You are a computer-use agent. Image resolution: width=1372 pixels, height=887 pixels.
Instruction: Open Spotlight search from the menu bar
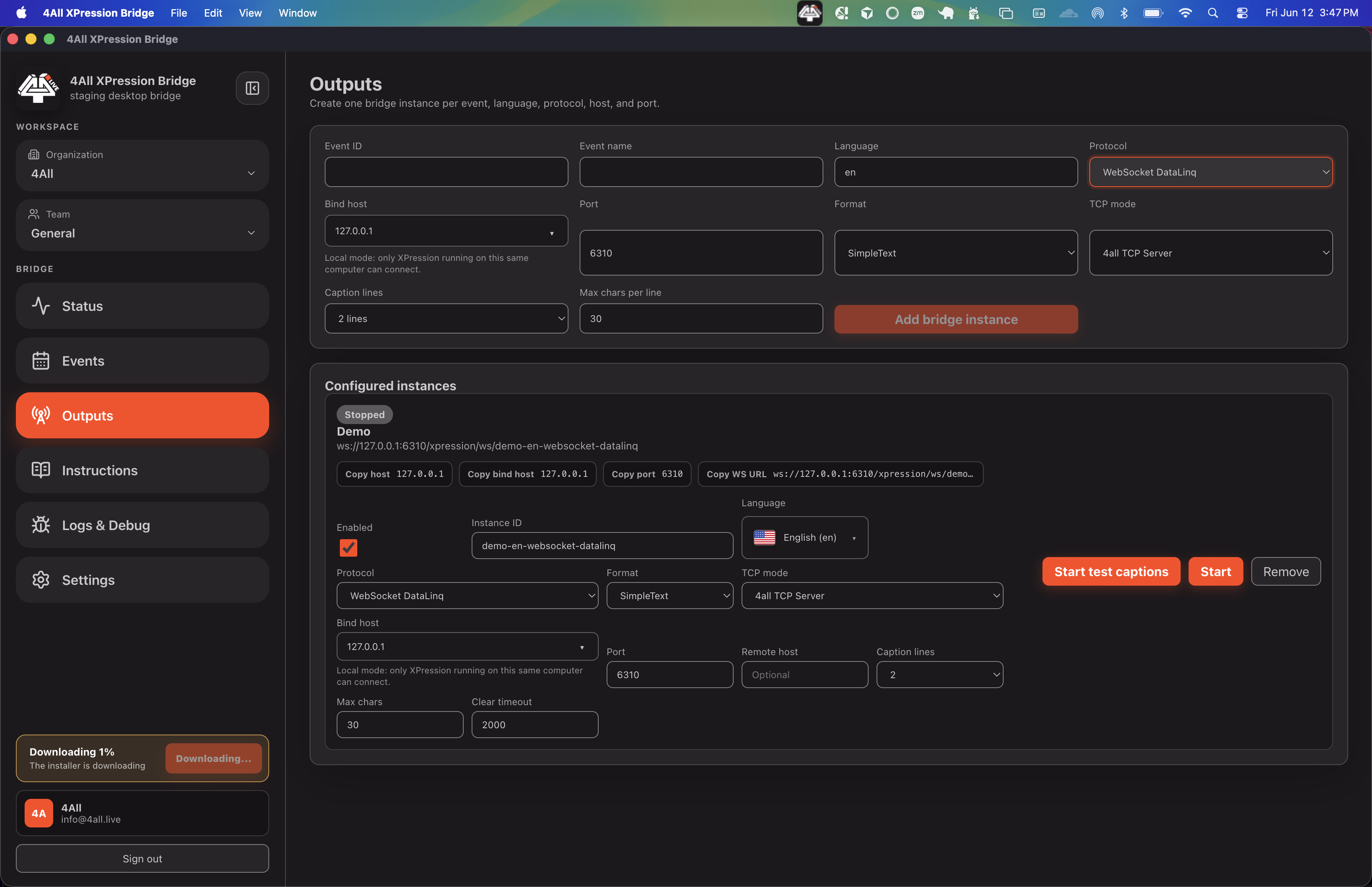1212,13
